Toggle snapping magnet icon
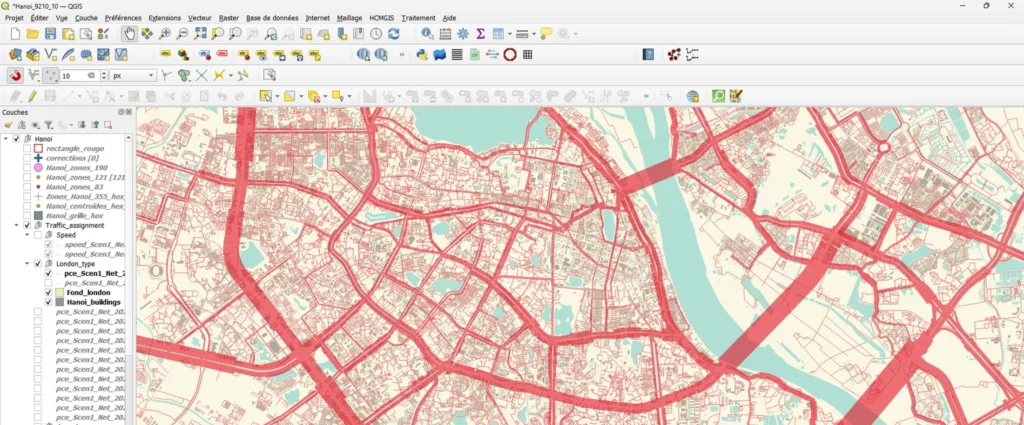 pyautogui.click(x=15, y=76)
